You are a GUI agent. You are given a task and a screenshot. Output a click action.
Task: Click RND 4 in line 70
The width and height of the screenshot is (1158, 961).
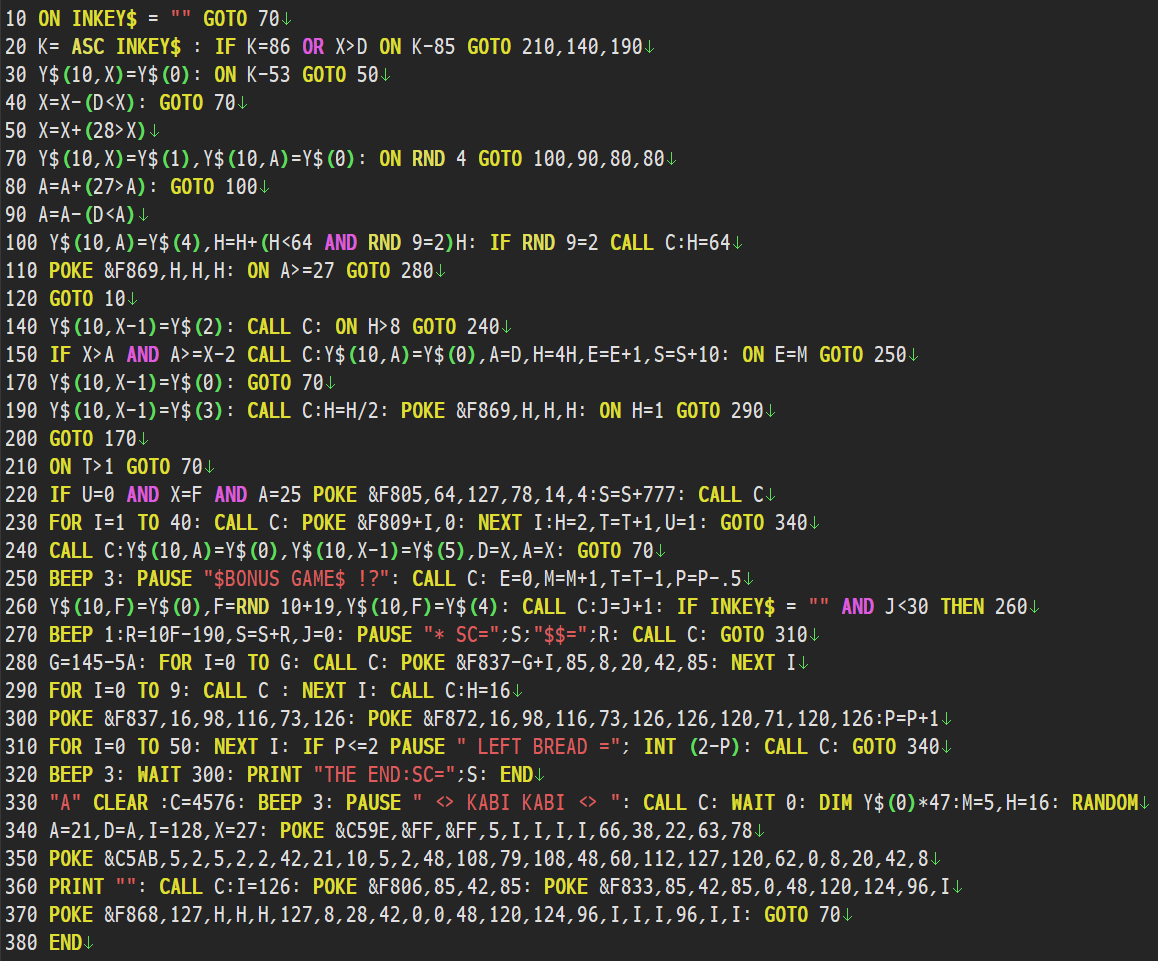pyautogui.click(x=439, y=159)
